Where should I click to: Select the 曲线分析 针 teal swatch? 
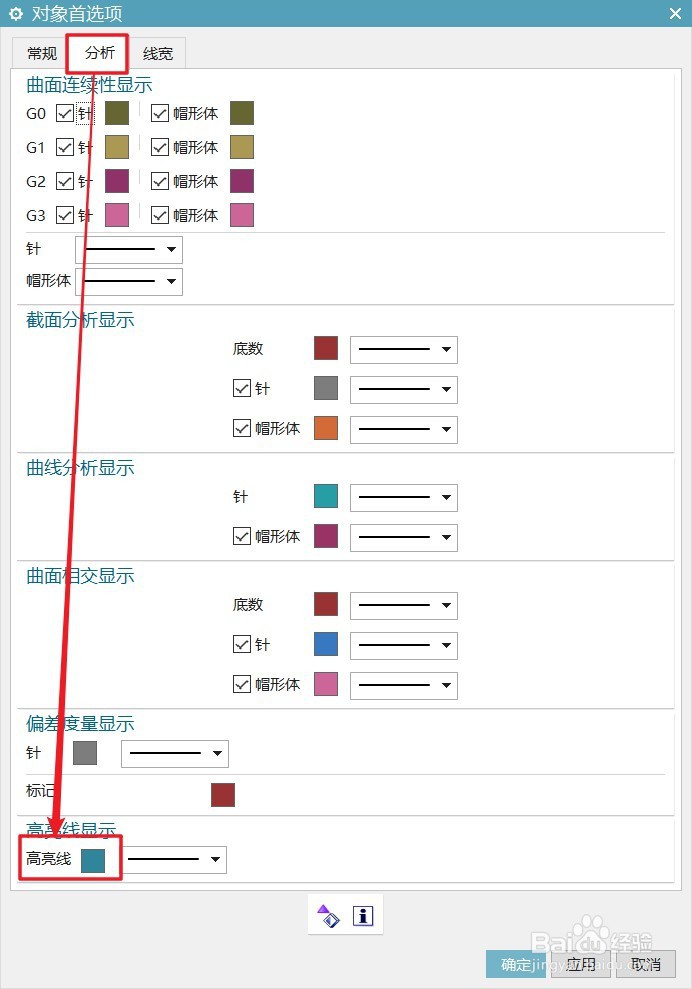[x=325, y=496]
